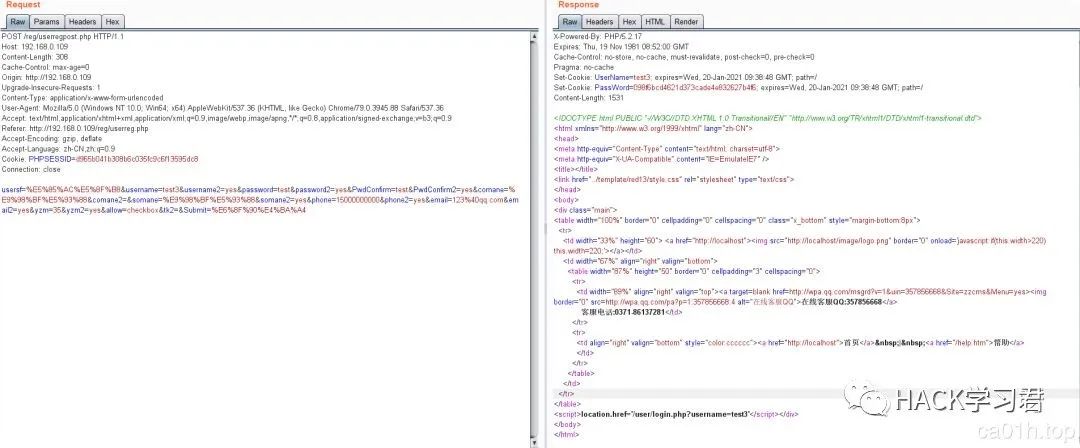The image size is (1080, 448).
Task: Click the DOCTYPE declaration line in response
Action: tap(768, 119)
